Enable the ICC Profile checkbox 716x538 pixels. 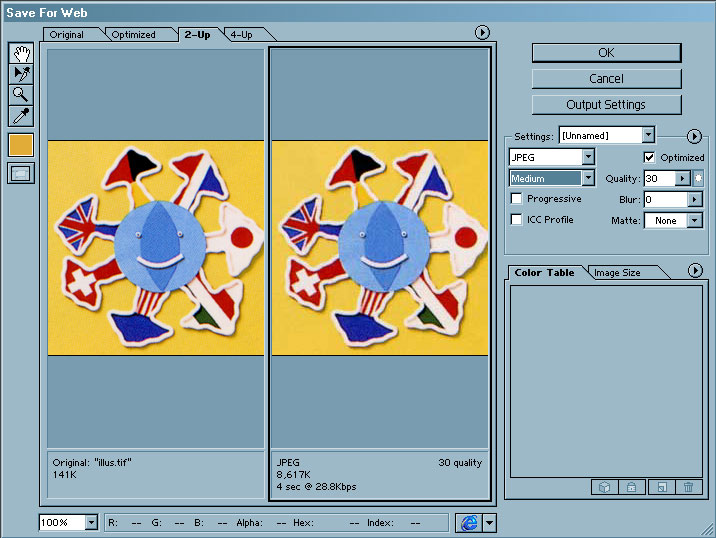(x=516, y=219)
